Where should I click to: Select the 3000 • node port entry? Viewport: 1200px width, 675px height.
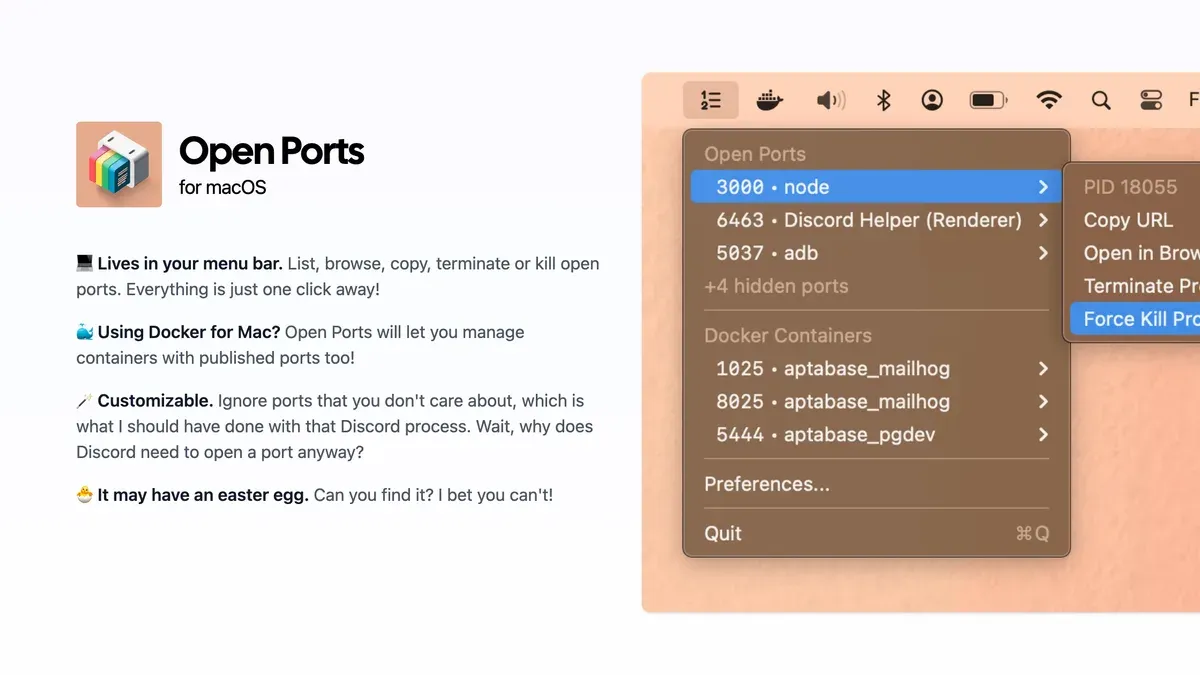click(876, 187)
